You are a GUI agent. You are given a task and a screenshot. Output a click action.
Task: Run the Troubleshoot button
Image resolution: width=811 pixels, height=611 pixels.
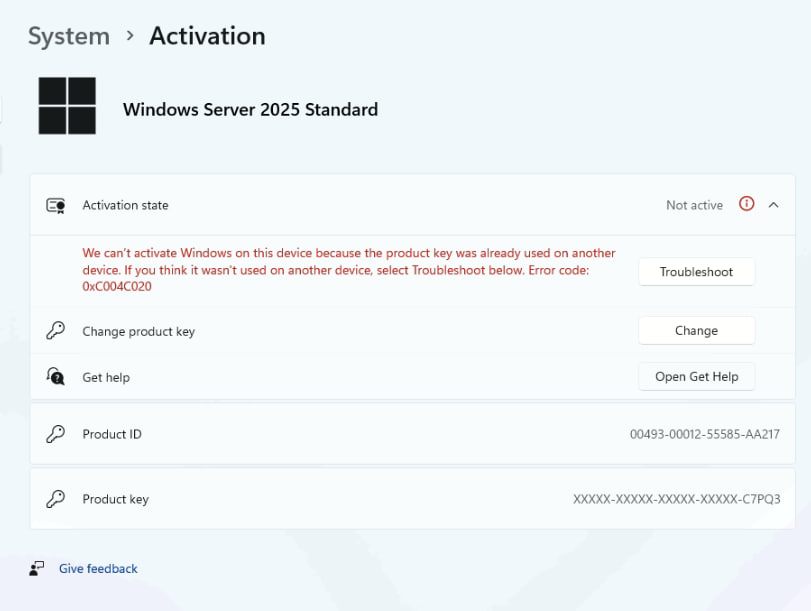[697, 272]
